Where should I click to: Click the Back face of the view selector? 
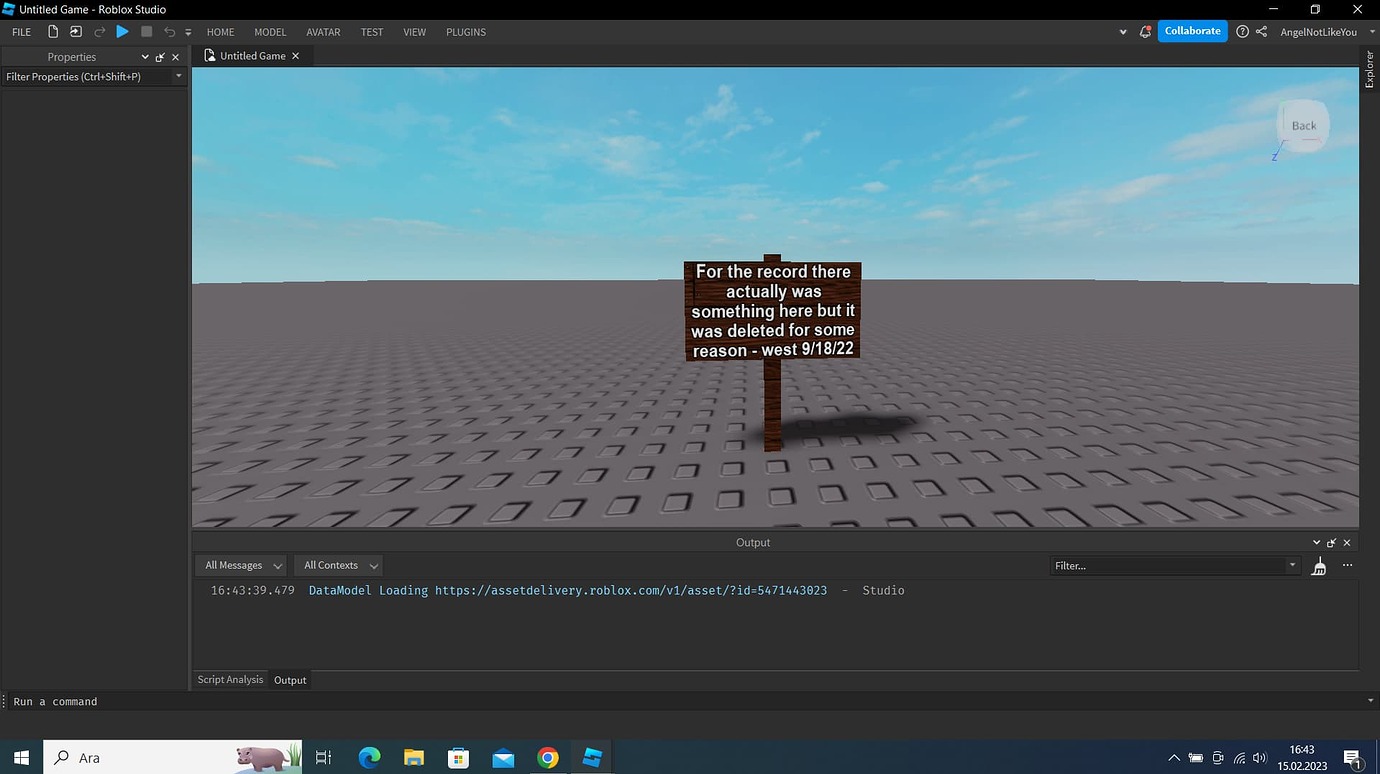tap(1304, 125)
